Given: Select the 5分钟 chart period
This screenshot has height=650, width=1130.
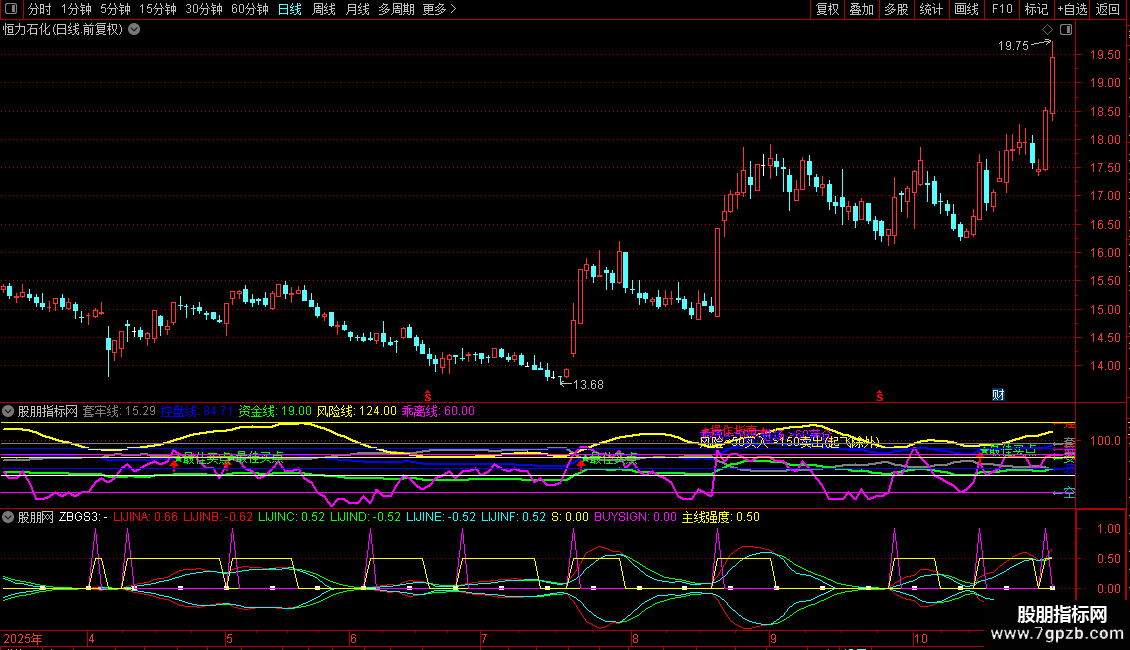Looking at the screenshot, I should point(115,9).
